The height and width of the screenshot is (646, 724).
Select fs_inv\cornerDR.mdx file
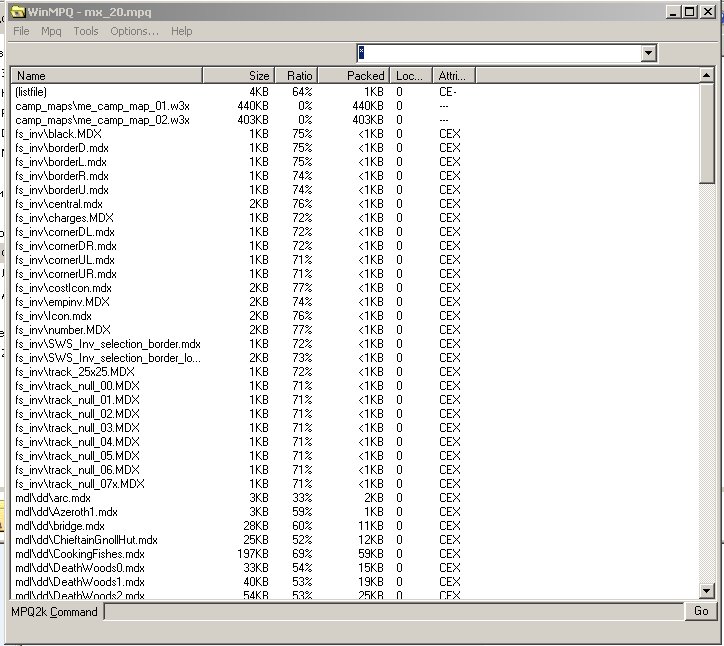click(x=66, y=246)
